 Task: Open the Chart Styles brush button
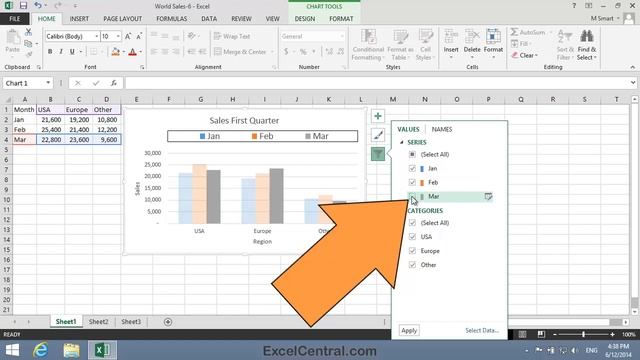click(x=378, y=135)
